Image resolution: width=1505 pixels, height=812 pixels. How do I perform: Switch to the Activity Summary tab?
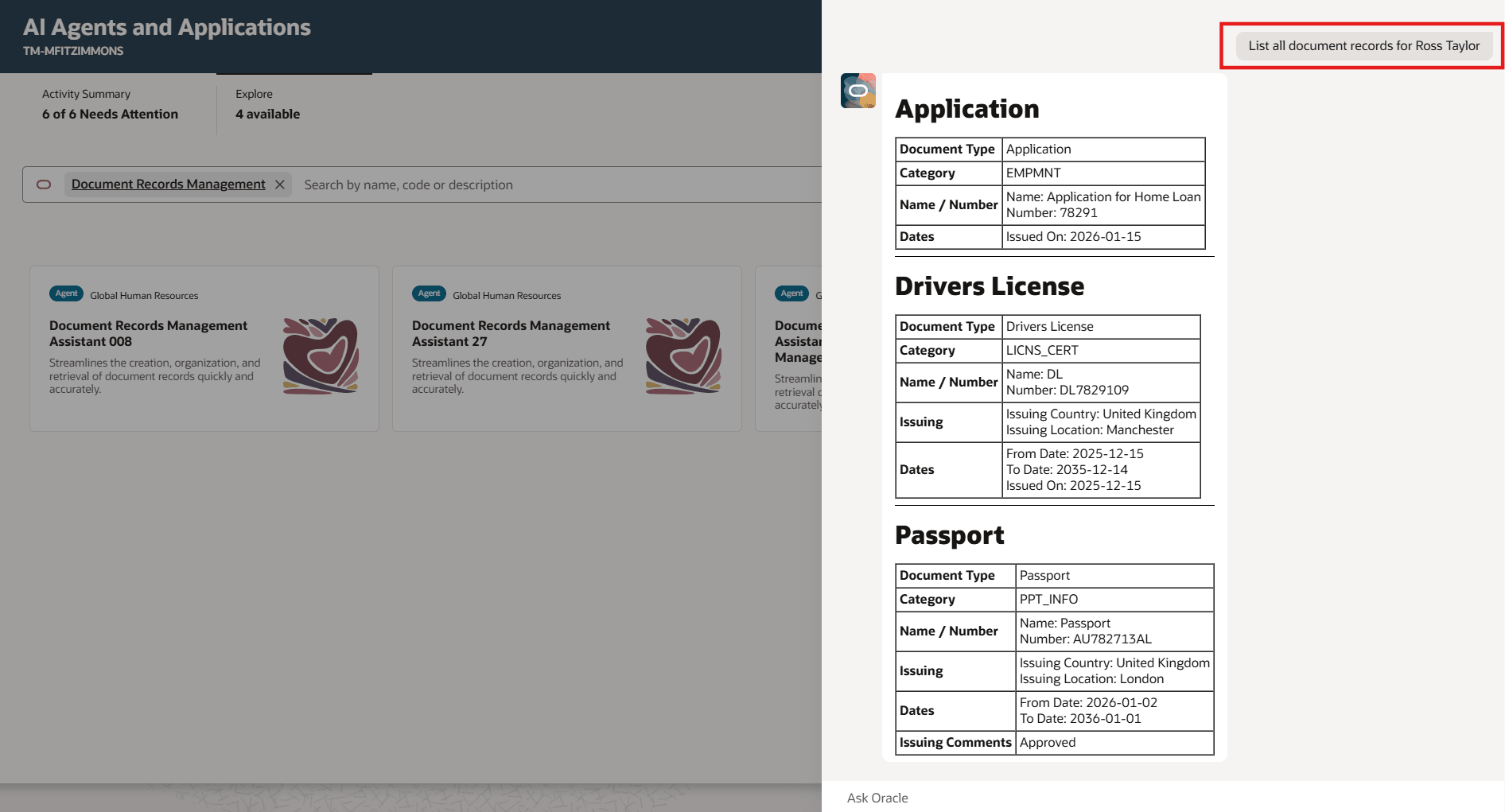coord(110,103)
